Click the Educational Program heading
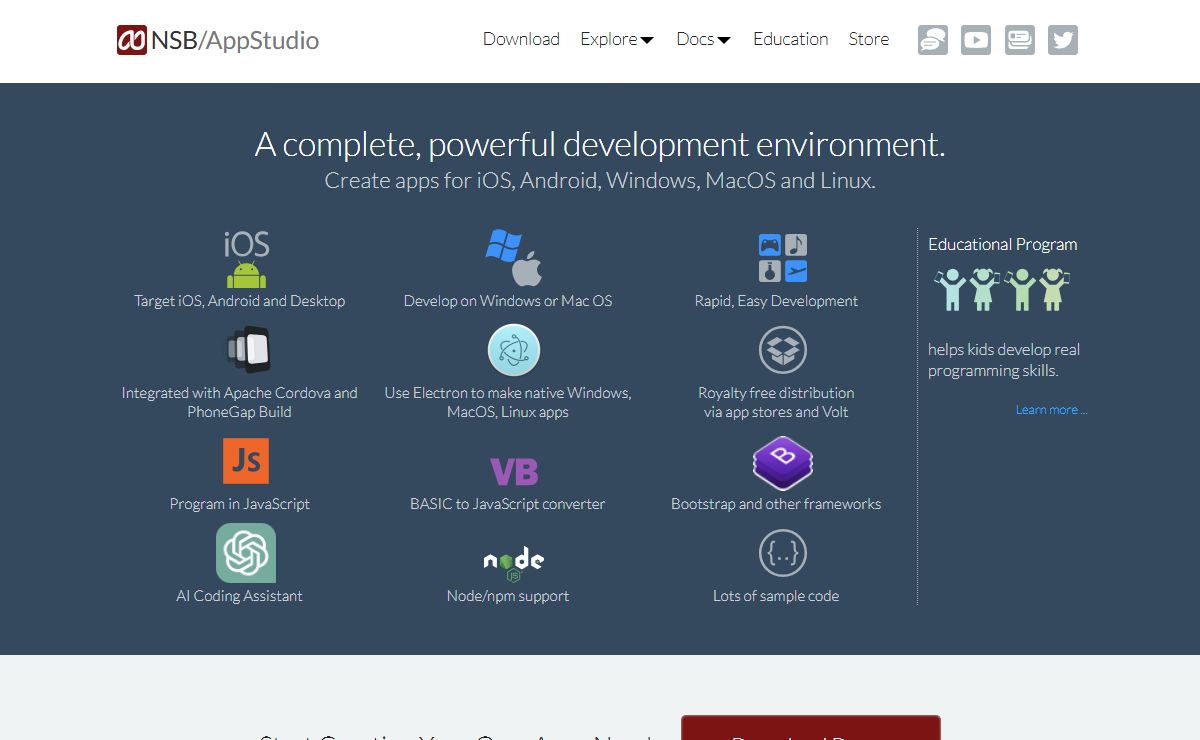Screen dimensions: 1200x740 [1003, 244]
